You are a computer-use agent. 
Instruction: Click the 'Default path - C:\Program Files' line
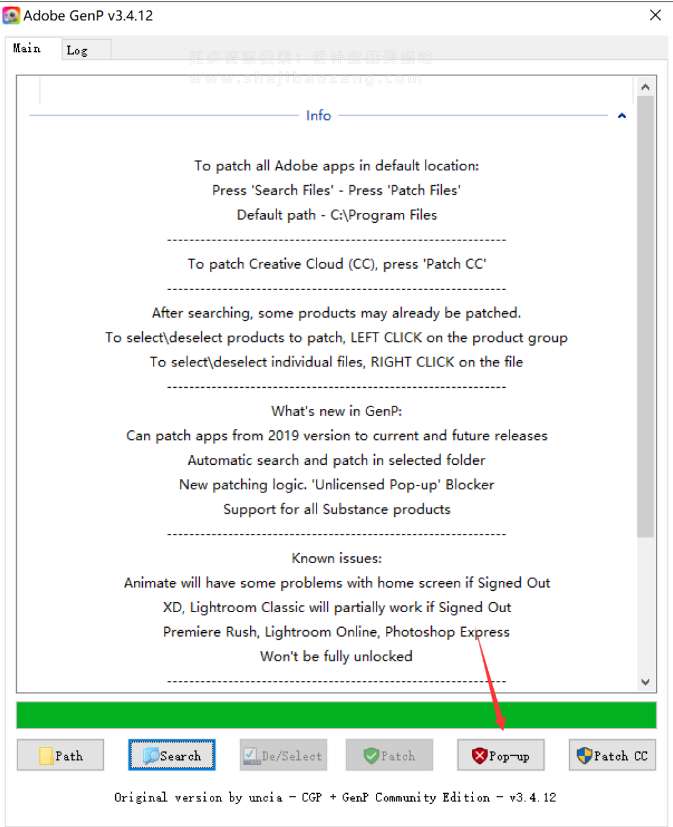coord(336,215)
